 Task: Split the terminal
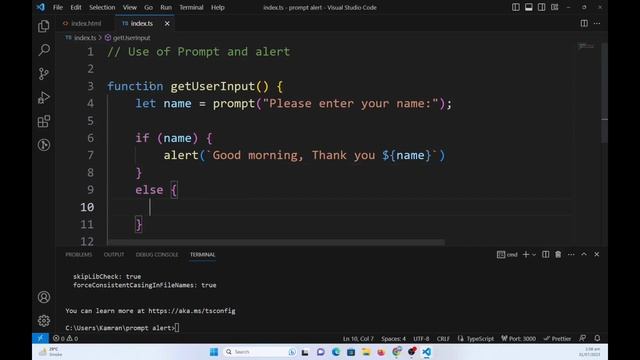click(545, 254)
